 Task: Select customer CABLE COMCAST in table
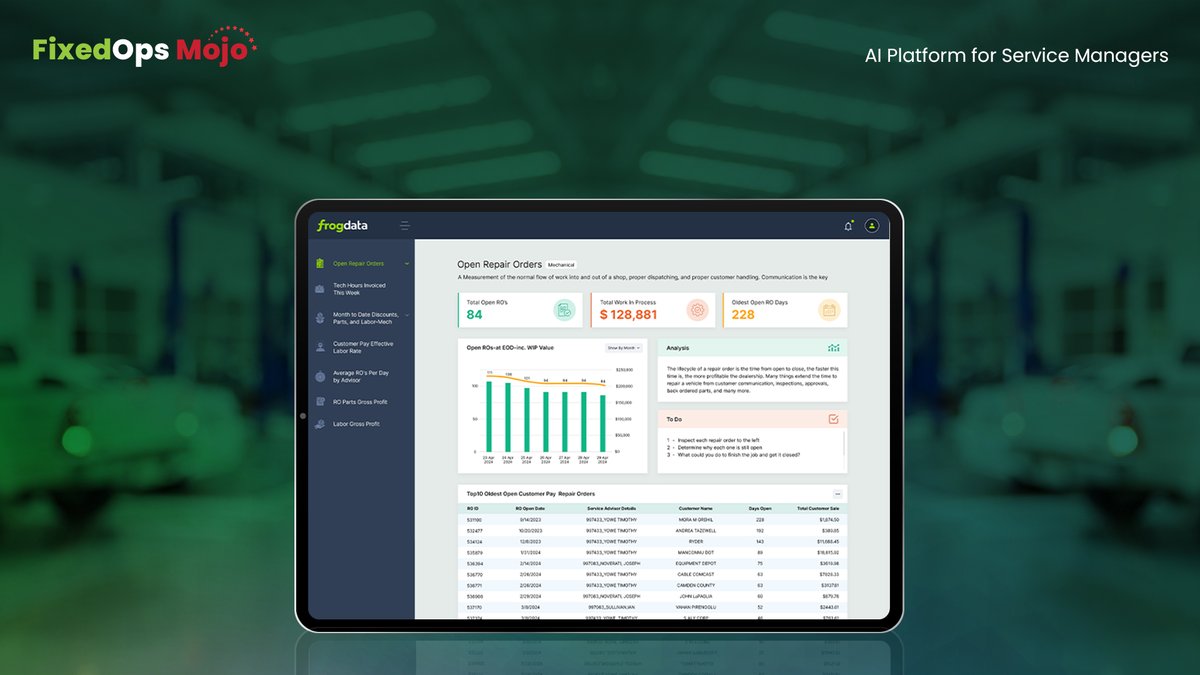(x=696, y=574)
